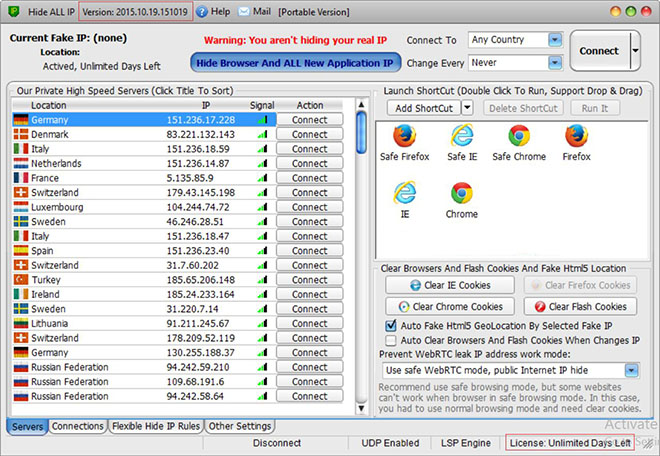660x456 pixels.
Task: Click LSP Engine in status bar
Action: (466, 443)
